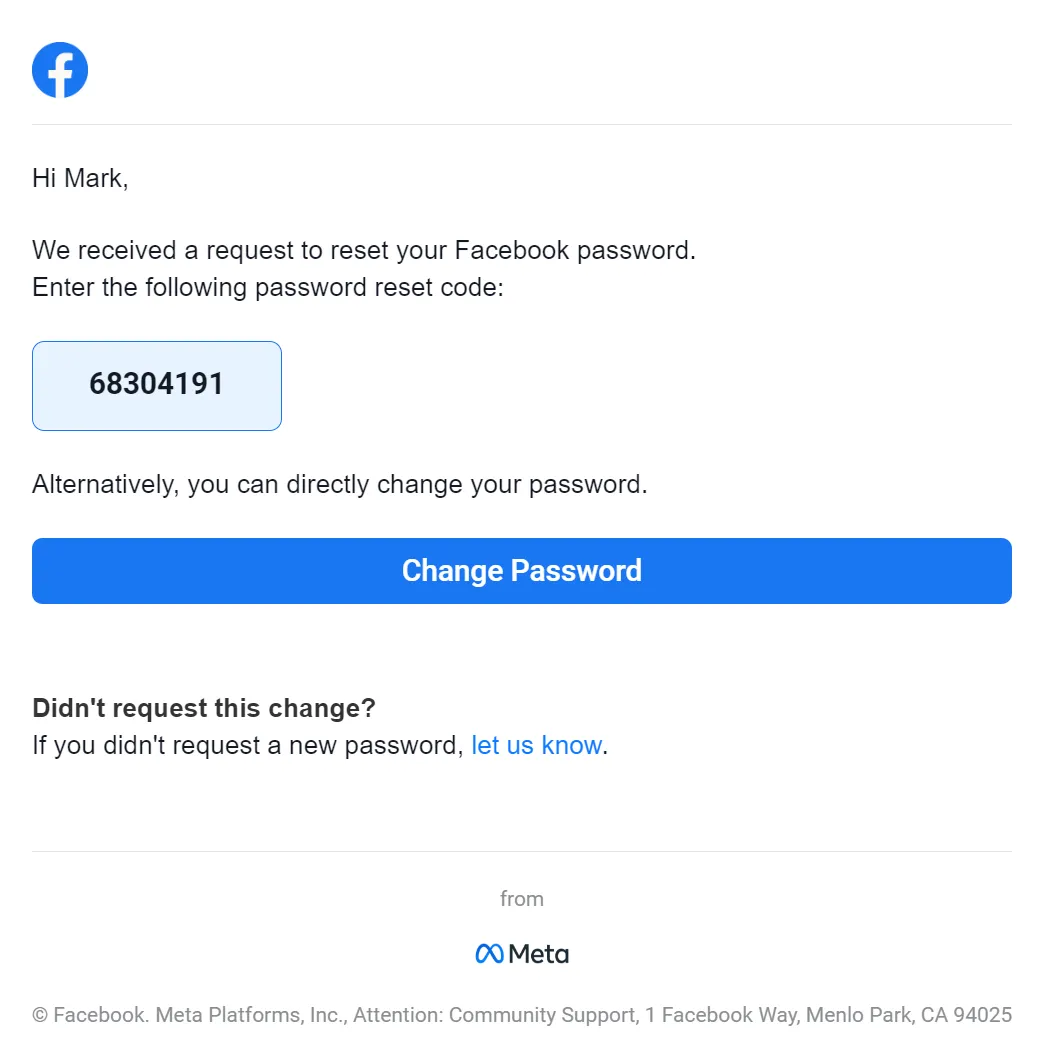
Task: Click the "from" label above Meta
Action: 522,898
